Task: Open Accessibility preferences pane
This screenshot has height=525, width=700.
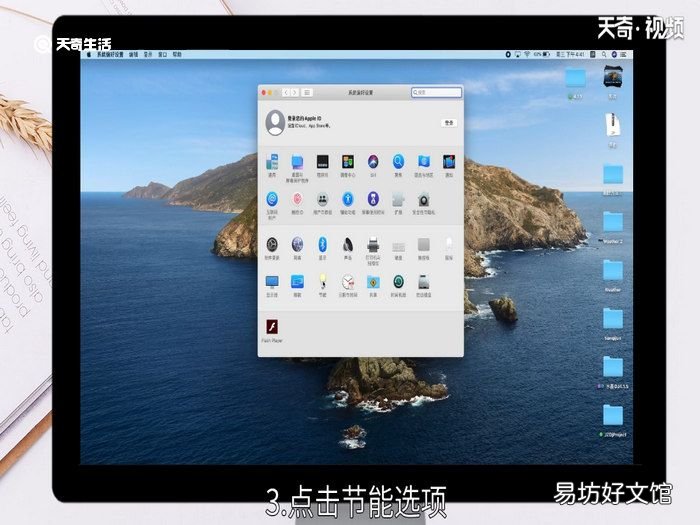Action: point(348,199)
